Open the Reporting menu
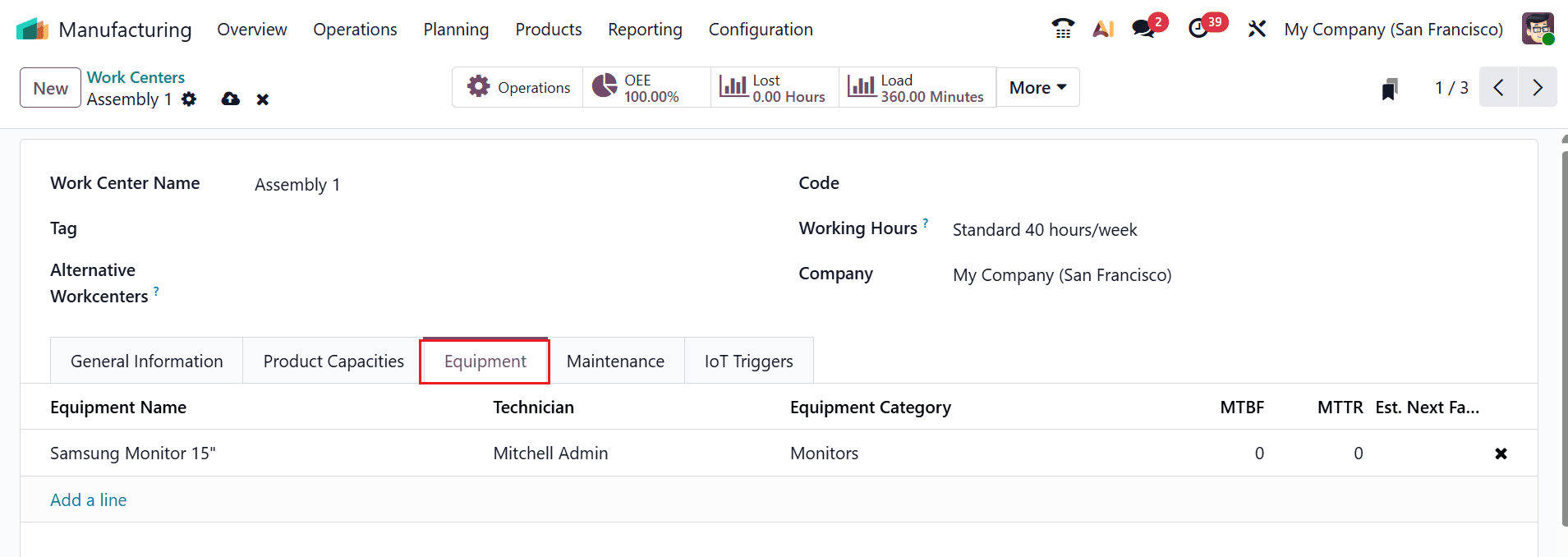This screenshot has width=1568, height=557. [645, 30]
